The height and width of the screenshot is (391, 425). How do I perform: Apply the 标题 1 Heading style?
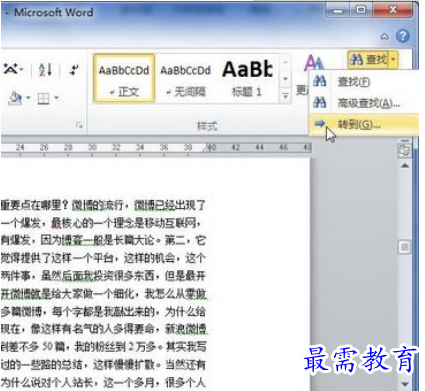[247, 78]
